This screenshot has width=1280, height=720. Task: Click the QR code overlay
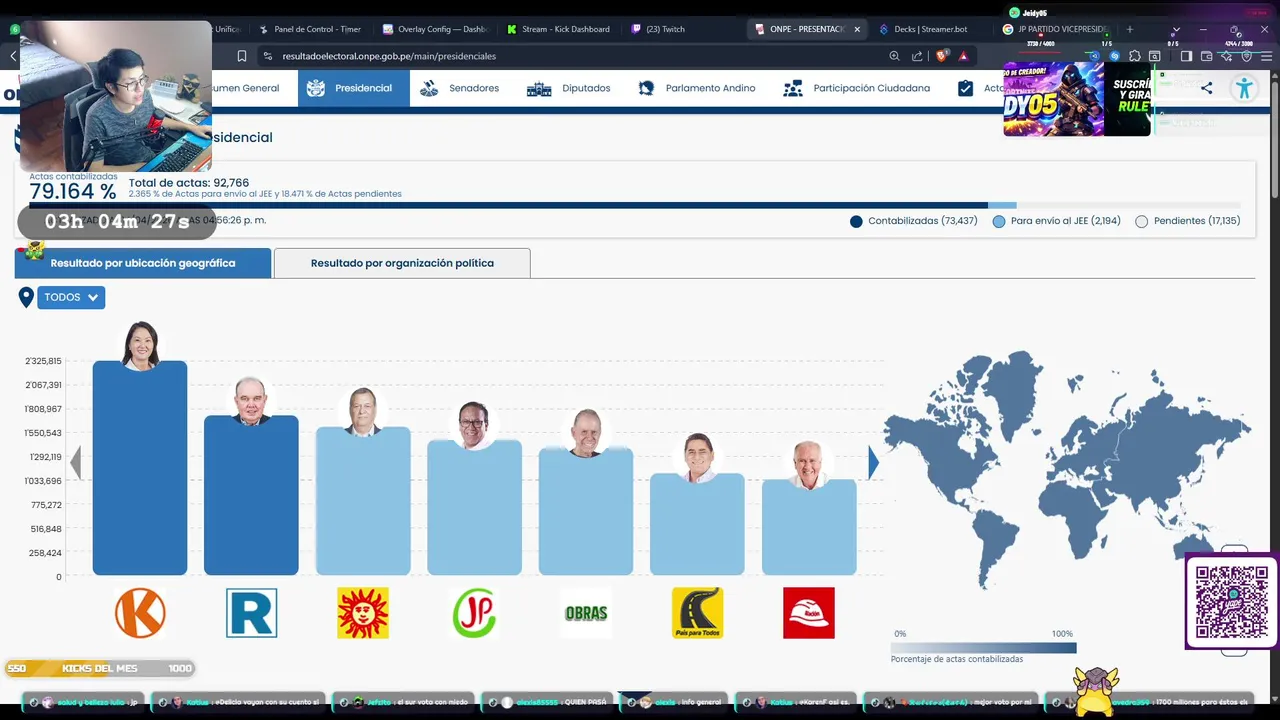(1232, 602)
